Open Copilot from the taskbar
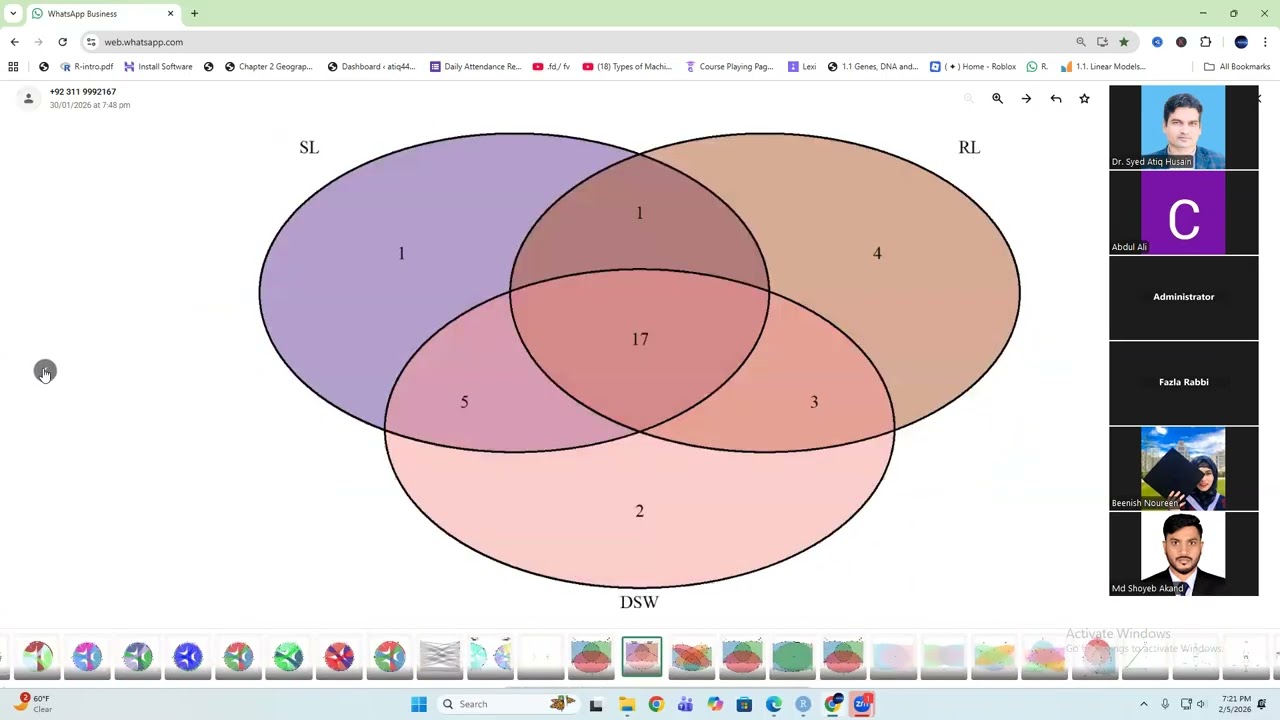1280x720 pixels. click(x=715, y=704)
